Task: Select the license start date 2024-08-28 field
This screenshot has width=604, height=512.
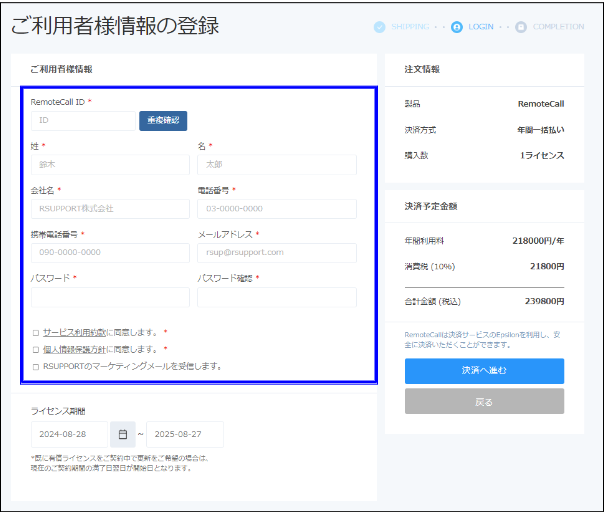Action: point(69,434)
